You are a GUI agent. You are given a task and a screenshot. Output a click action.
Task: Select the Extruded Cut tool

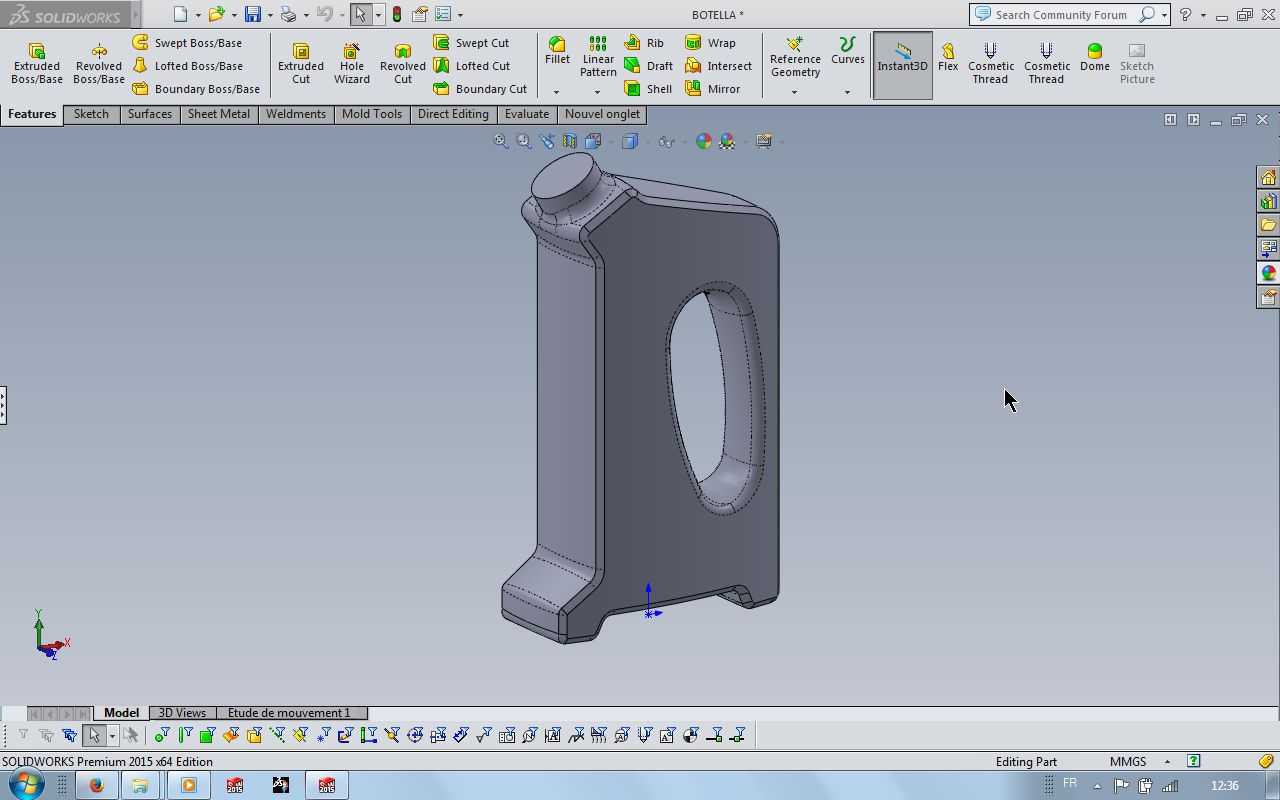[301, 63]
